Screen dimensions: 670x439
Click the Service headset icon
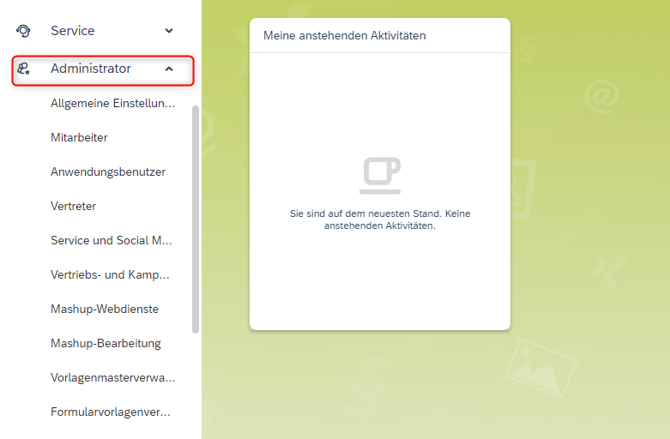23,31
